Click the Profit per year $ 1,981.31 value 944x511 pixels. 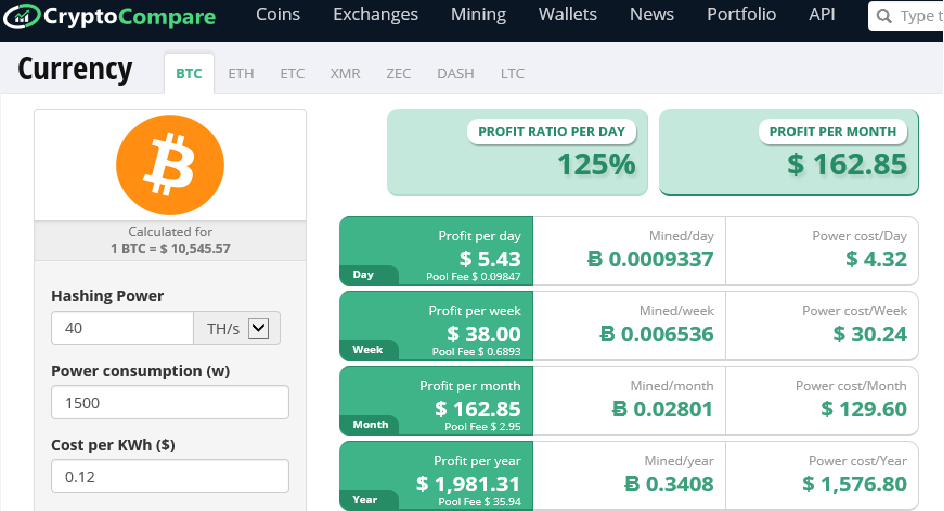[468, 483]
